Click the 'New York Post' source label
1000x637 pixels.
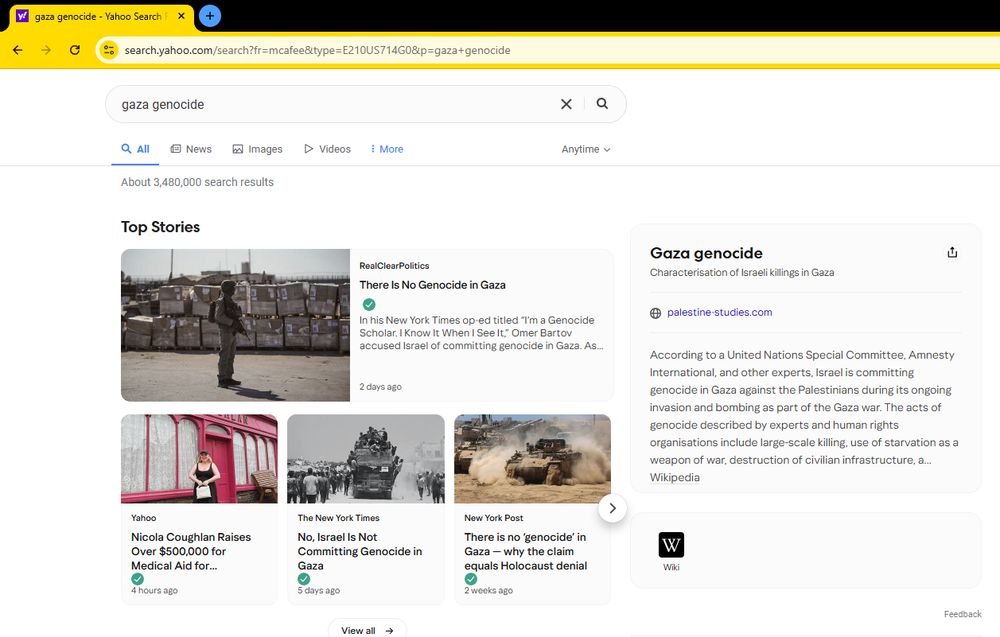coord(494,518)
